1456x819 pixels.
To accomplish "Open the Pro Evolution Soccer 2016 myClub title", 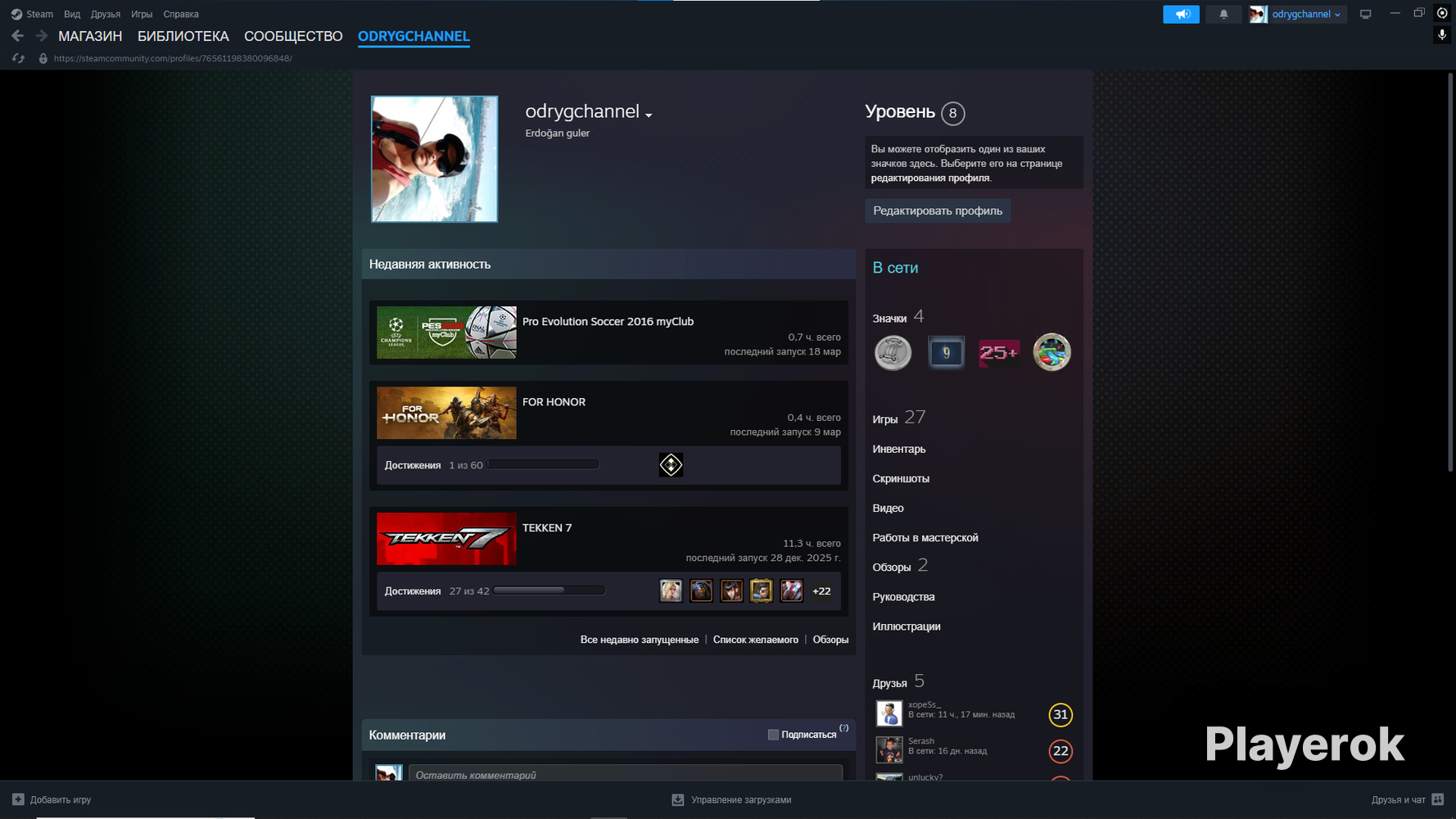I will click(608, 322).
